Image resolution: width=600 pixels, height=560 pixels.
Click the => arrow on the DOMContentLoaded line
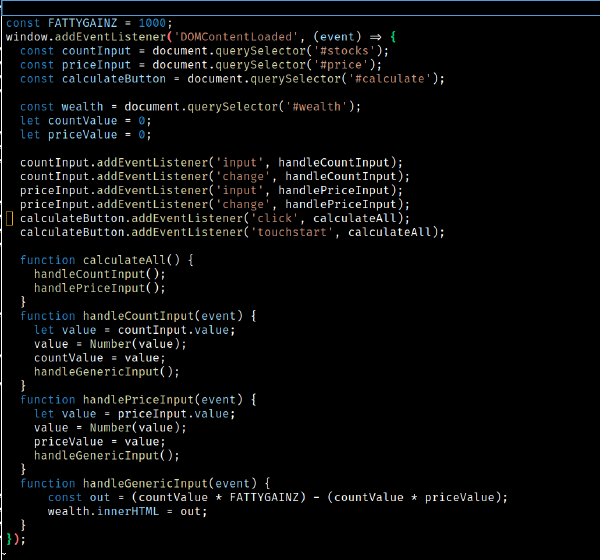(x=376, y=37)
